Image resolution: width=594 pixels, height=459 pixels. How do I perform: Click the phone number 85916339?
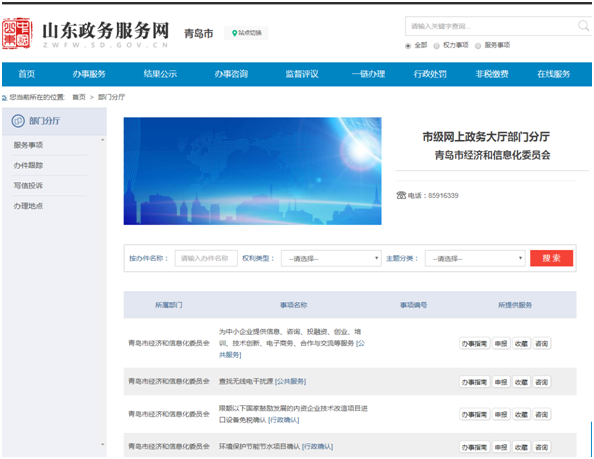(443, 196)
